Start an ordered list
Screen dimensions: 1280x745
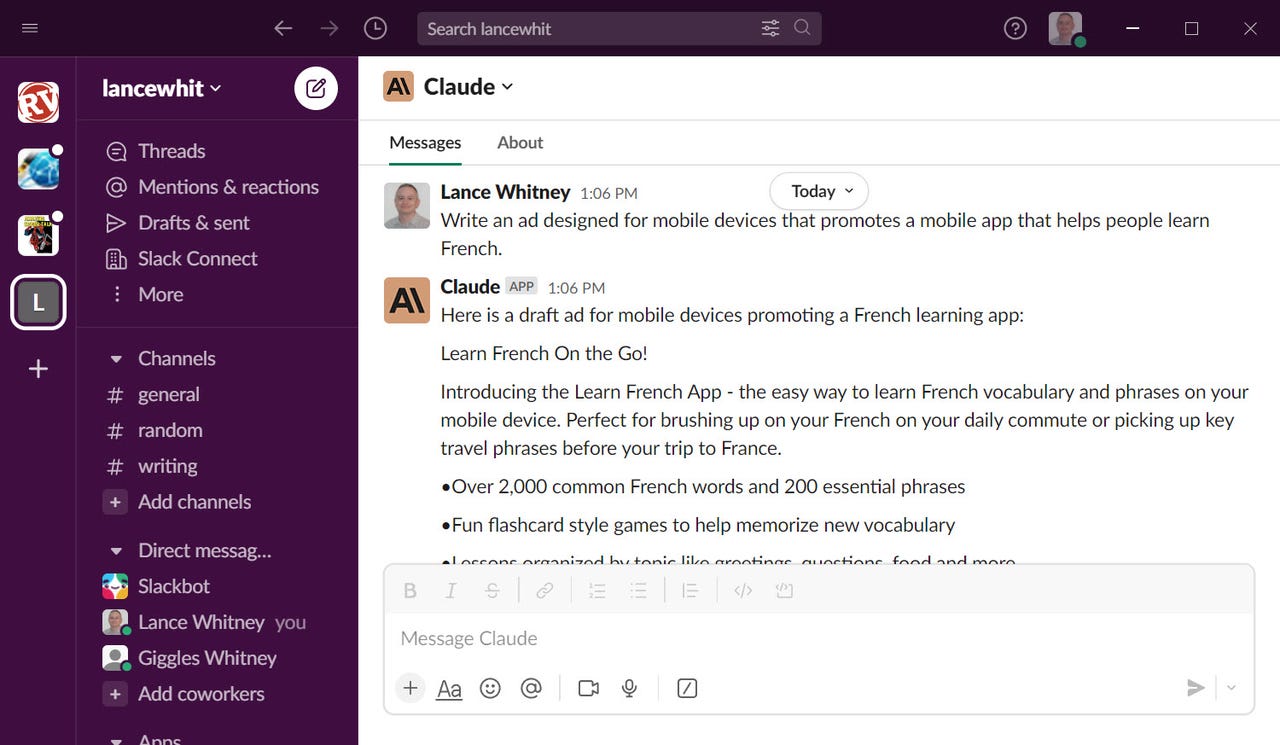coord(597,591)
